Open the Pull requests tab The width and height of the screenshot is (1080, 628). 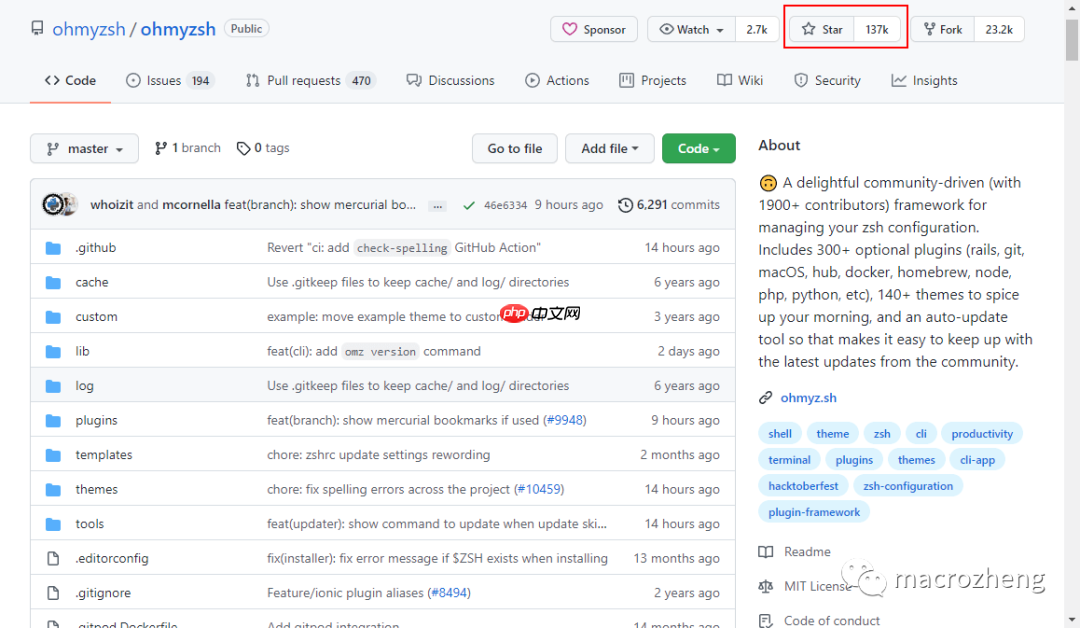[309, 81]
